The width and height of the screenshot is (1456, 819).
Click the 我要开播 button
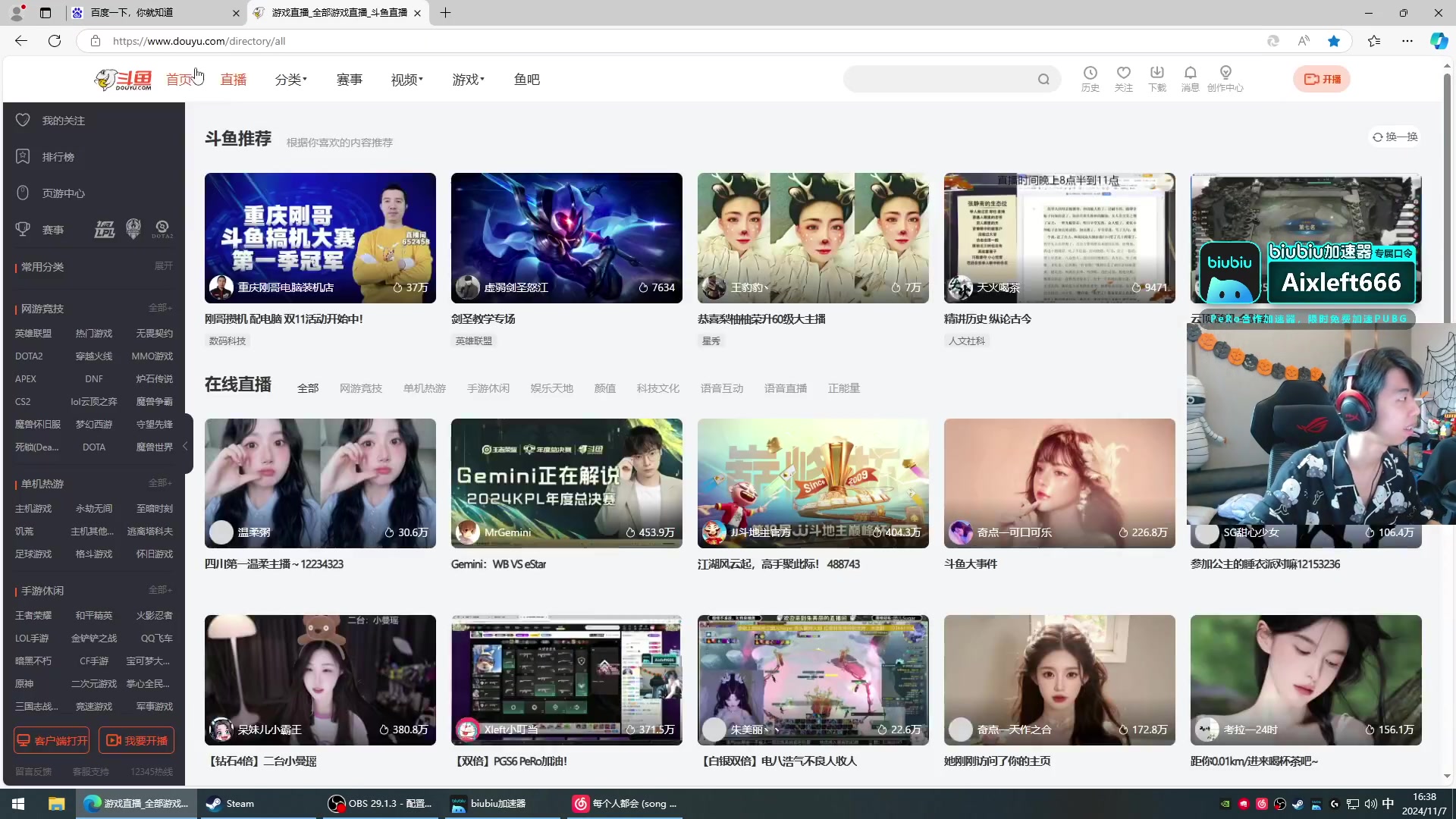pyautogui.click(x=136, y=741)
